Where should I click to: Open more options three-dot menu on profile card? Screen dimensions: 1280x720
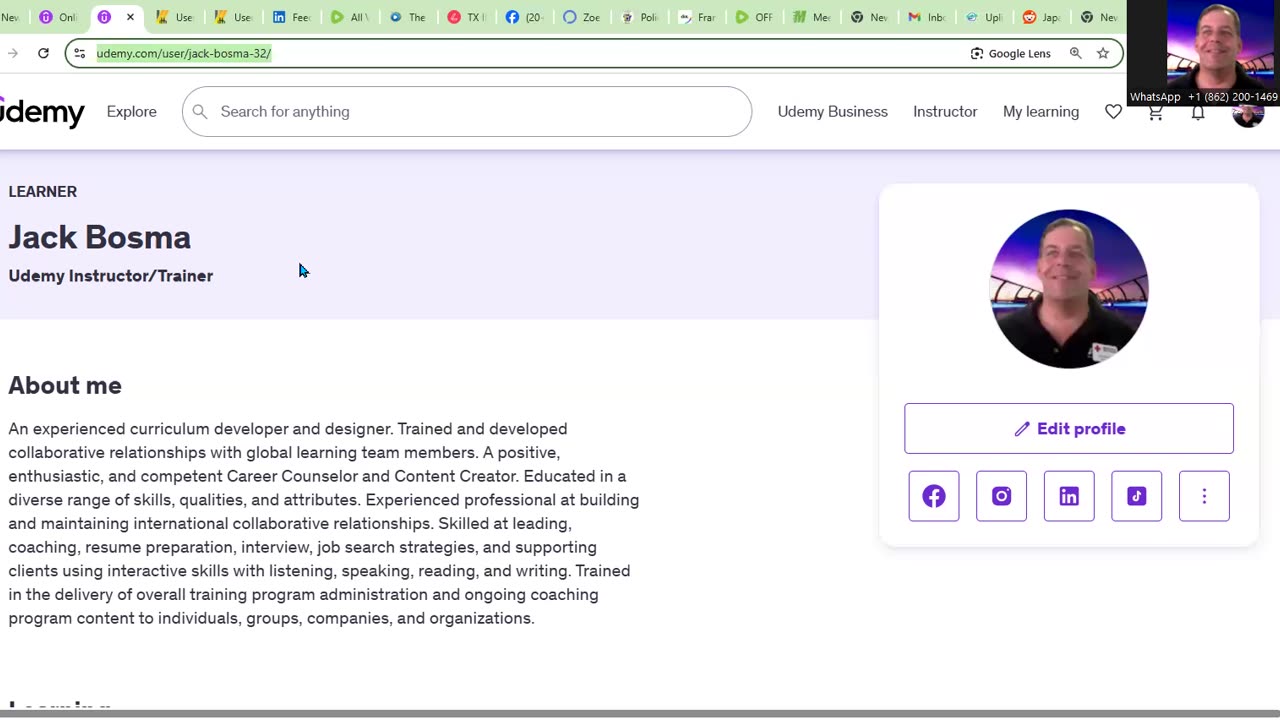[1204, 496]
